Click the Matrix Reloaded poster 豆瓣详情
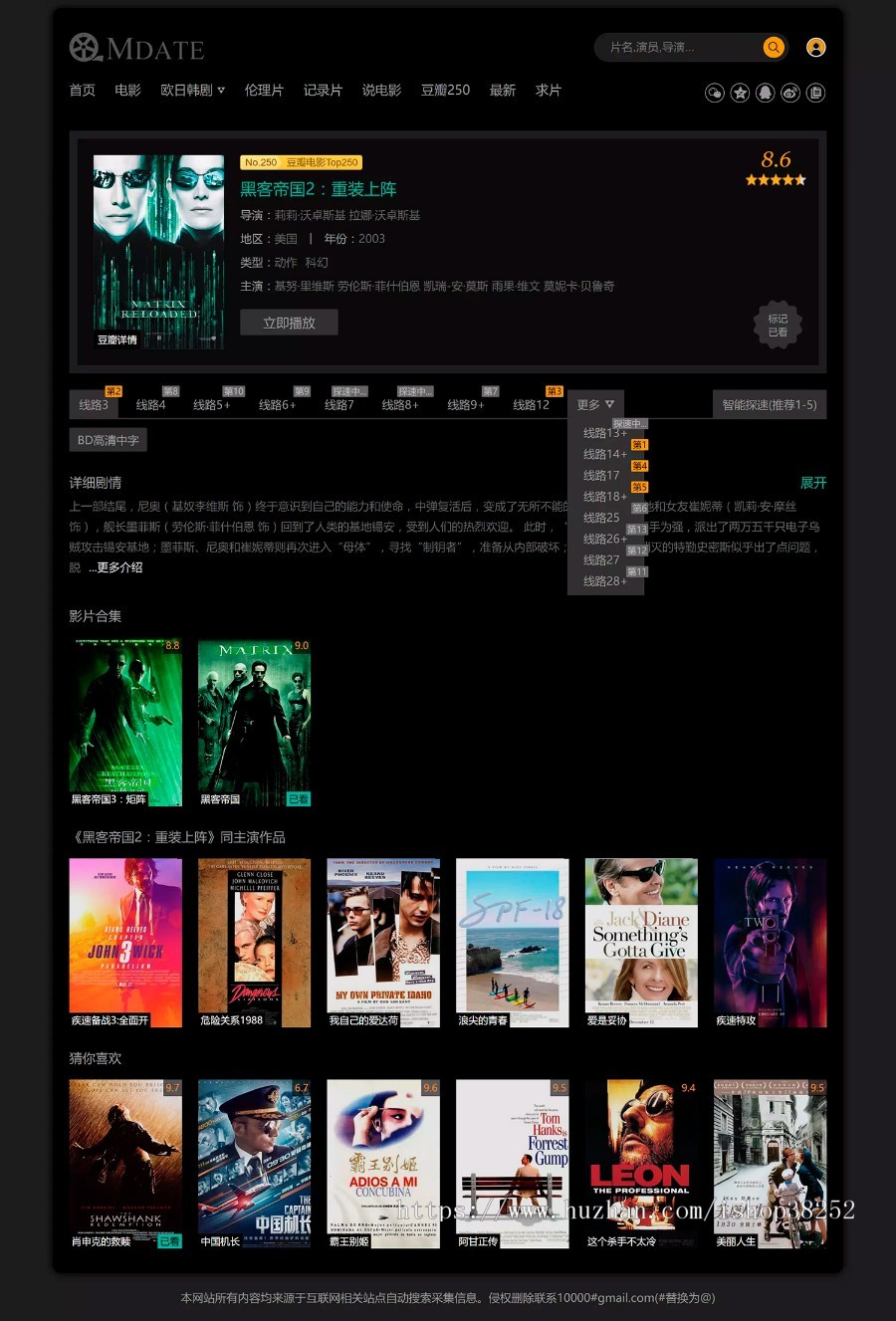Image resolution: width=896 pixels, height=1321 pixels. pos(158,251)
